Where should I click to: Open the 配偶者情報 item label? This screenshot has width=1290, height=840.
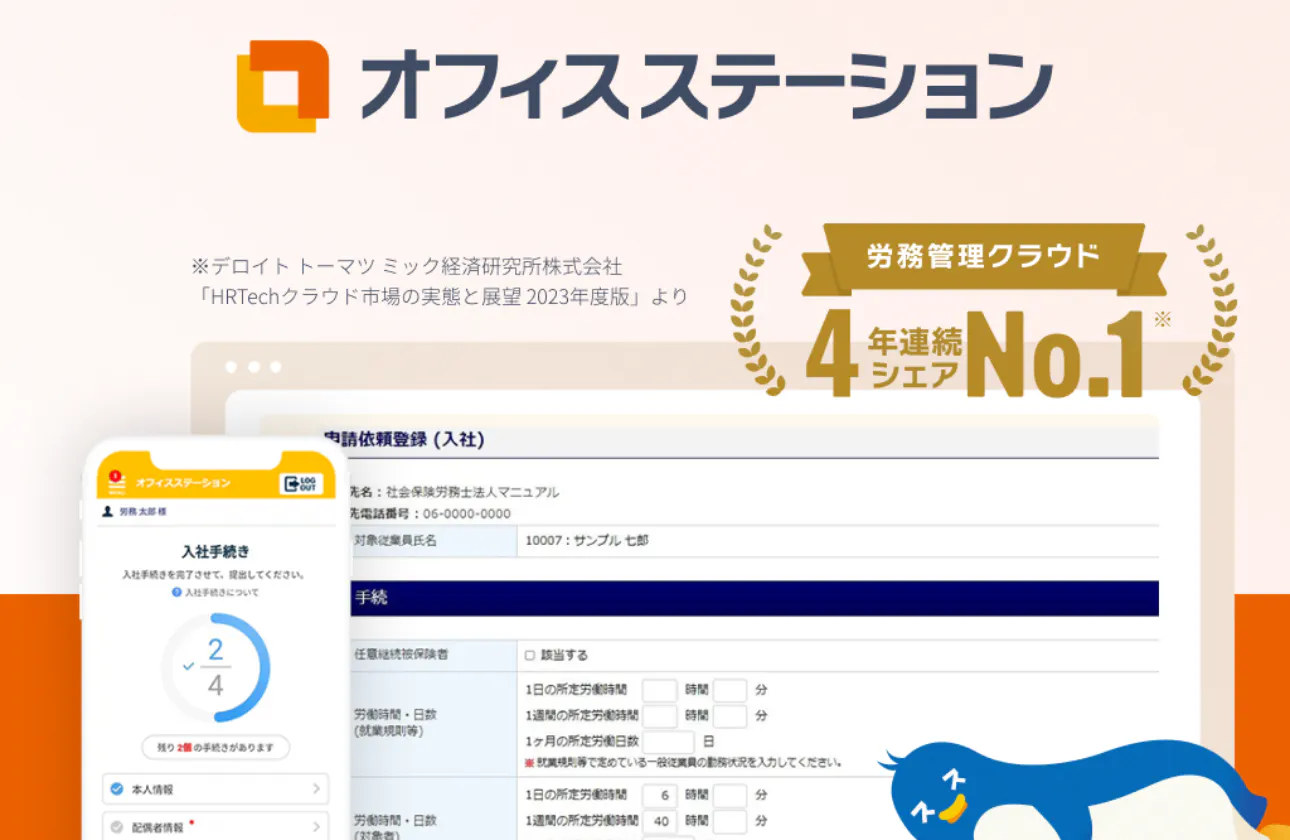[158, 827]
